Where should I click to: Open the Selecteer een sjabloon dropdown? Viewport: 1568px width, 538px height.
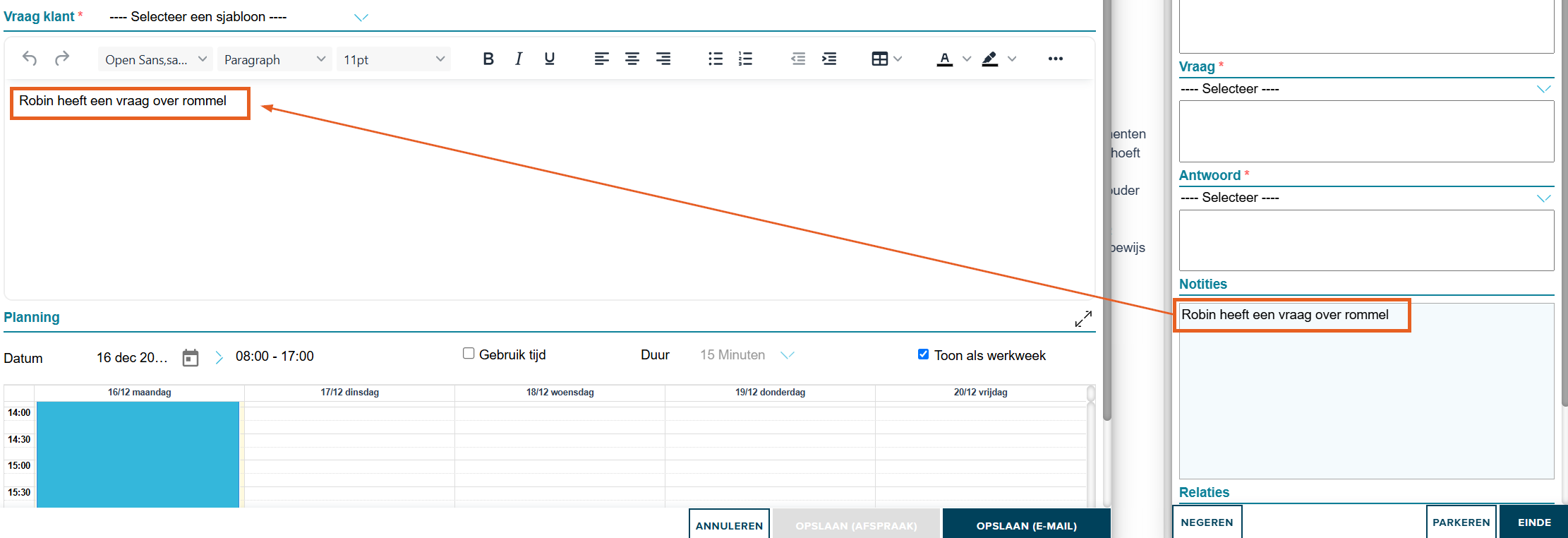(x=239, y=17)
